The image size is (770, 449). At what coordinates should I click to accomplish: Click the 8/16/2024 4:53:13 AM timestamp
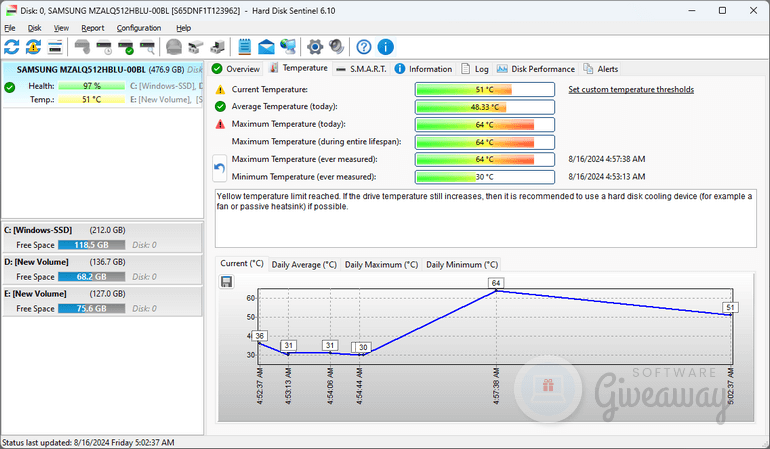[x=607, y=177]
